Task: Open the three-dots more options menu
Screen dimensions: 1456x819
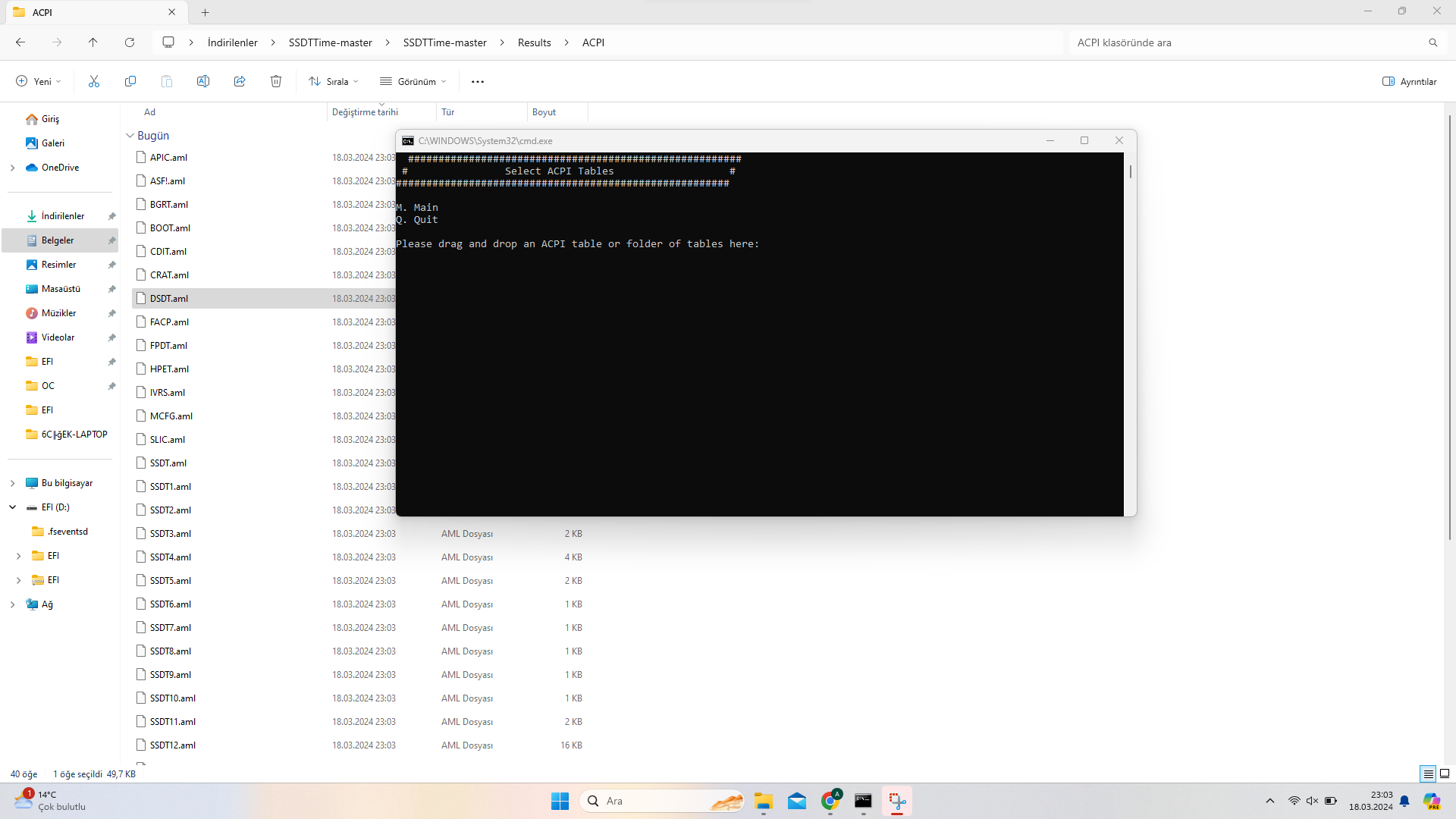Action: click(x=478, y=81)
